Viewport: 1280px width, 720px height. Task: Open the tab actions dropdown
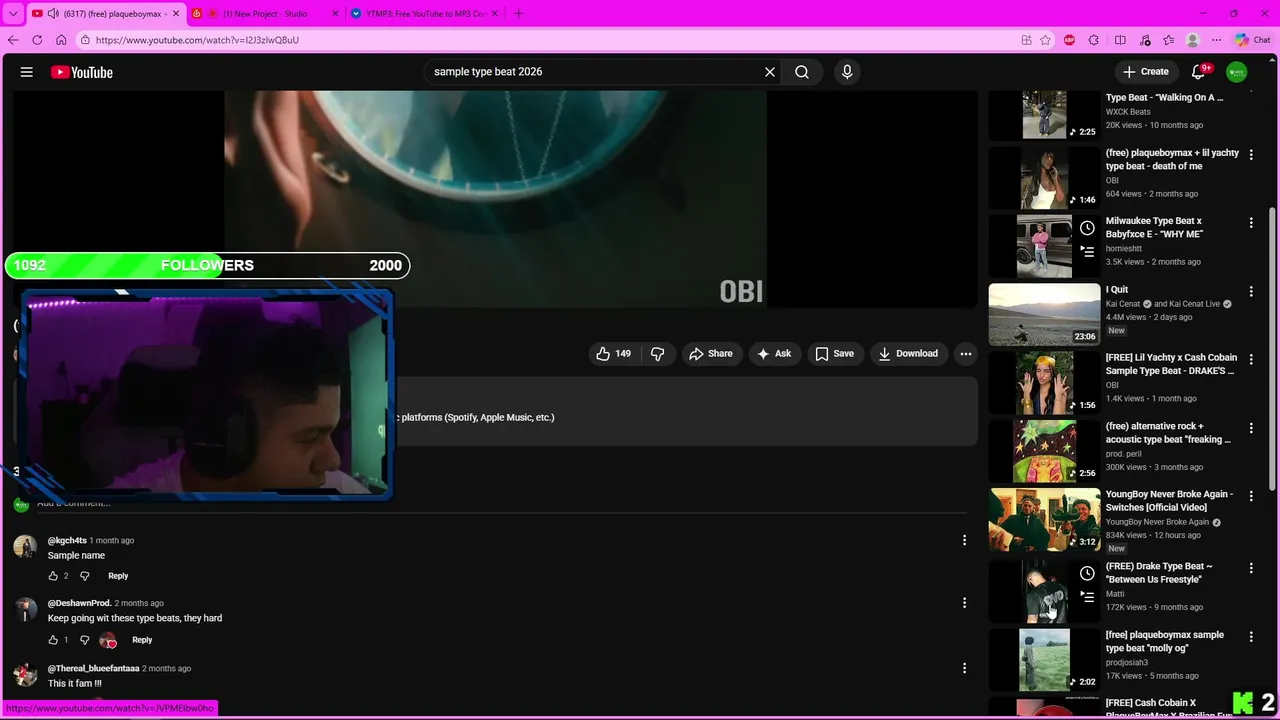(x=13, y=14)
